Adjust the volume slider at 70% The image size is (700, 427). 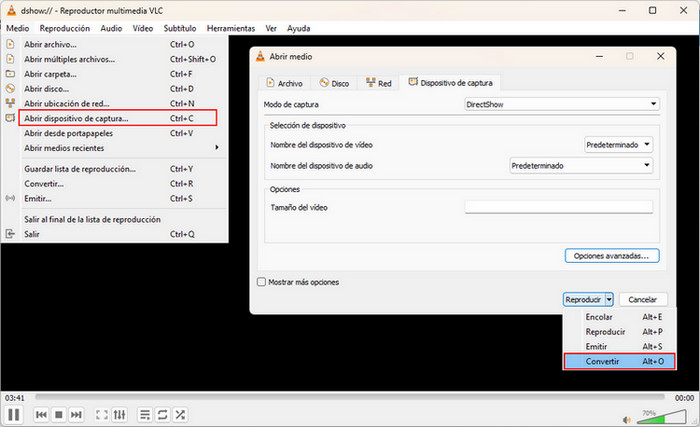click(661, 417)
